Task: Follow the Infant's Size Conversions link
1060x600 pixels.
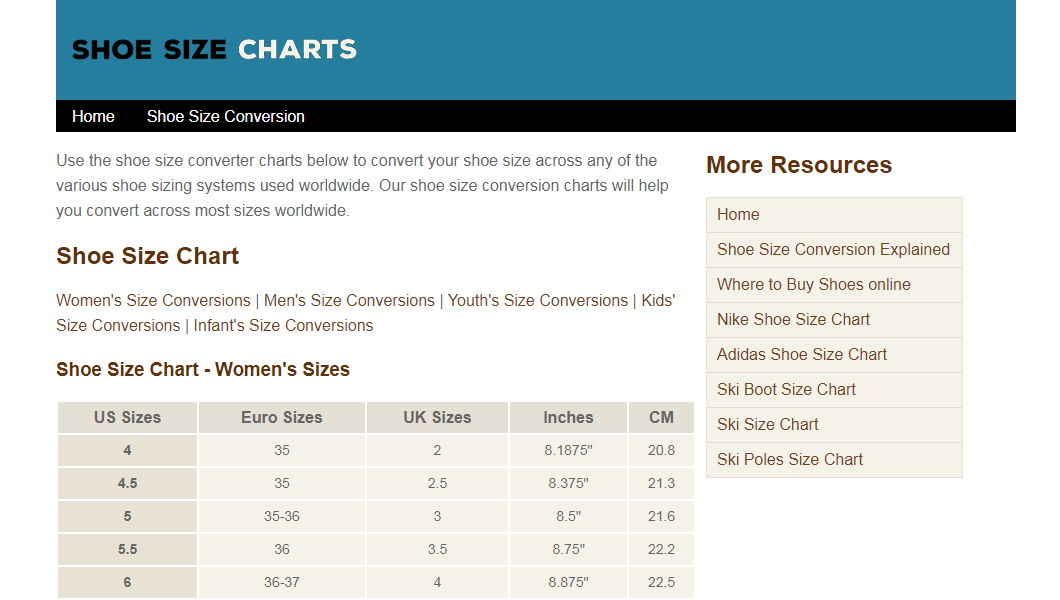Action: [283, 325]
